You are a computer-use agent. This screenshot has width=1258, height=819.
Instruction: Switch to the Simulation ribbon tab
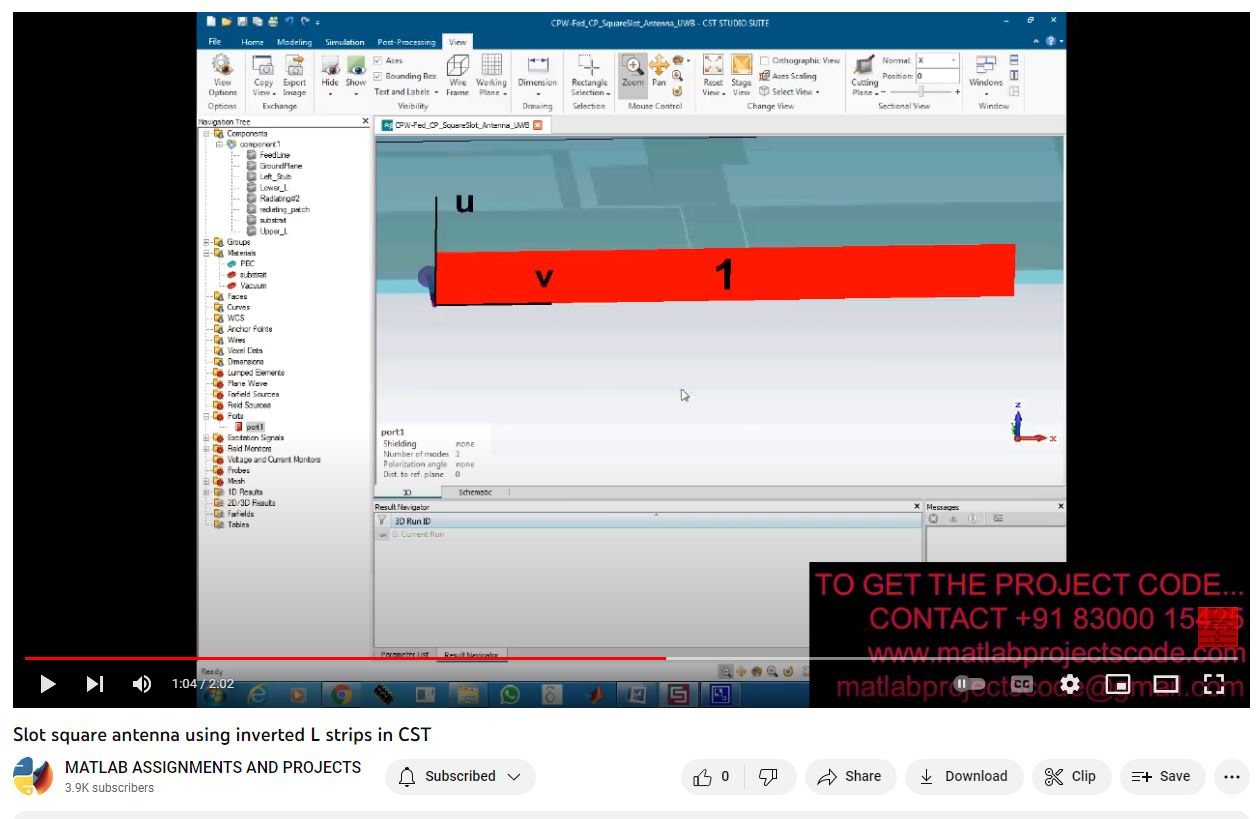pyautogui.click(x=344, y=42)
